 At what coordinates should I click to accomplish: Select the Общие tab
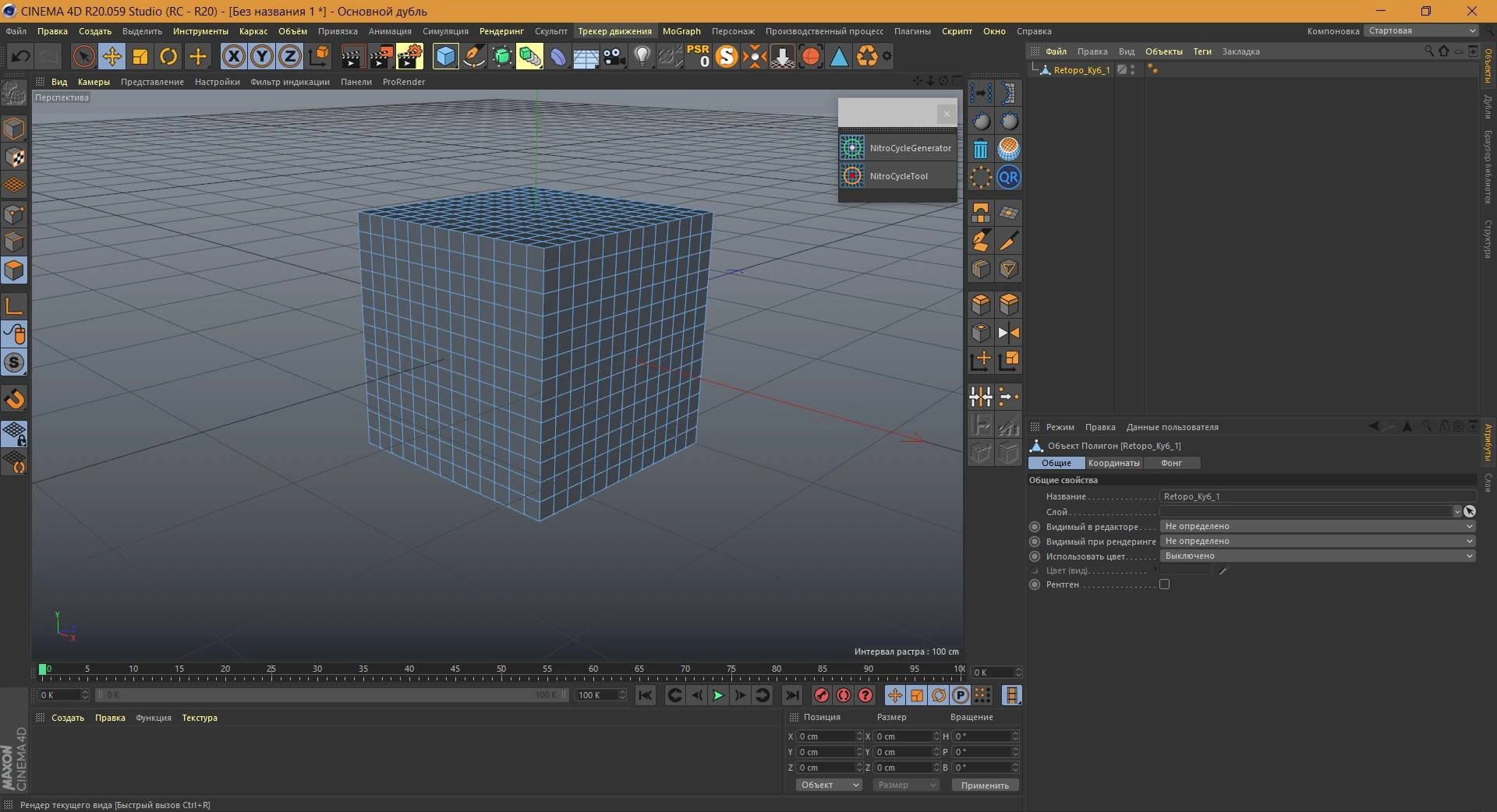point(1056,463)
